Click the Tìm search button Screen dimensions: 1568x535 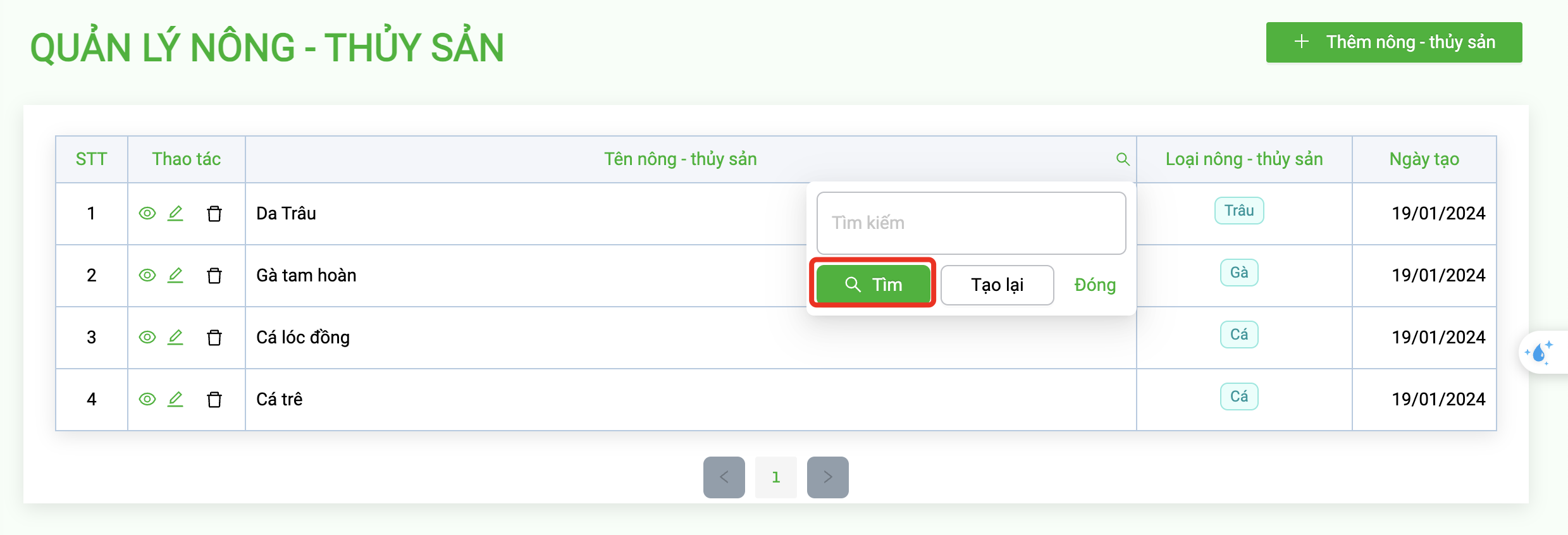click(x=873, y=285)
